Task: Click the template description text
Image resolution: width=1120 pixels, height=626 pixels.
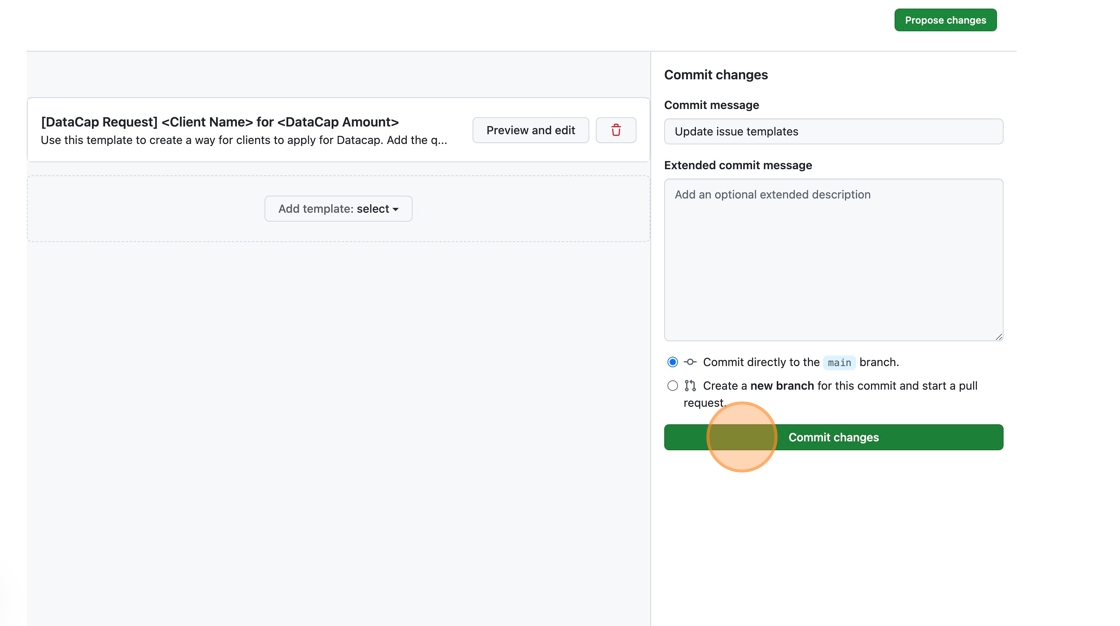Action: pos(244,140)
